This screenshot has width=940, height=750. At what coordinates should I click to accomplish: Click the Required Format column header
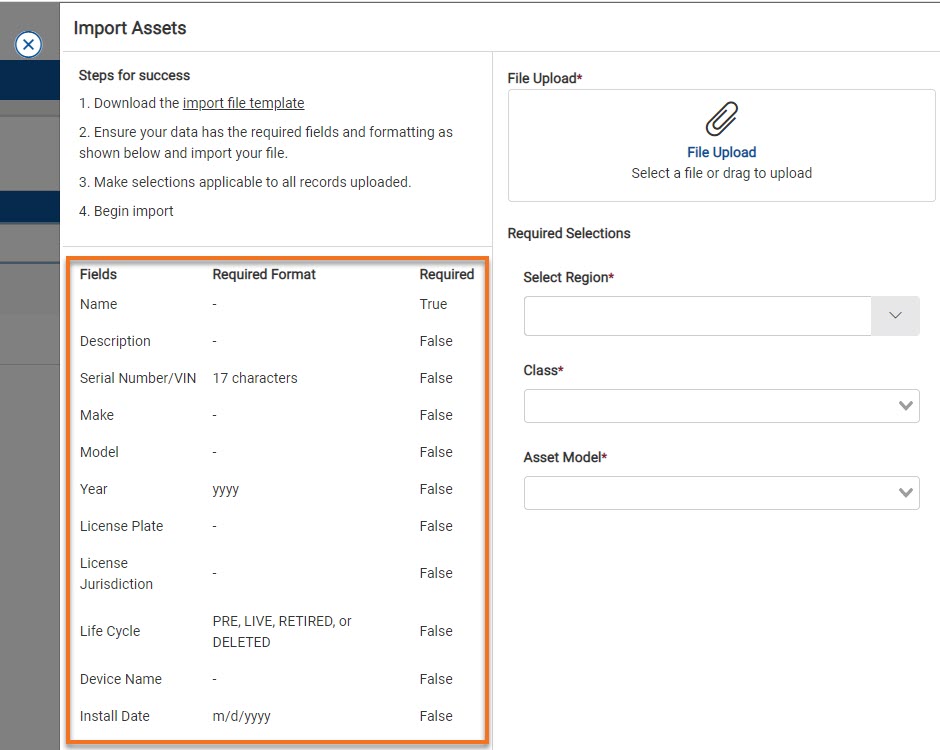click(264, 274)
